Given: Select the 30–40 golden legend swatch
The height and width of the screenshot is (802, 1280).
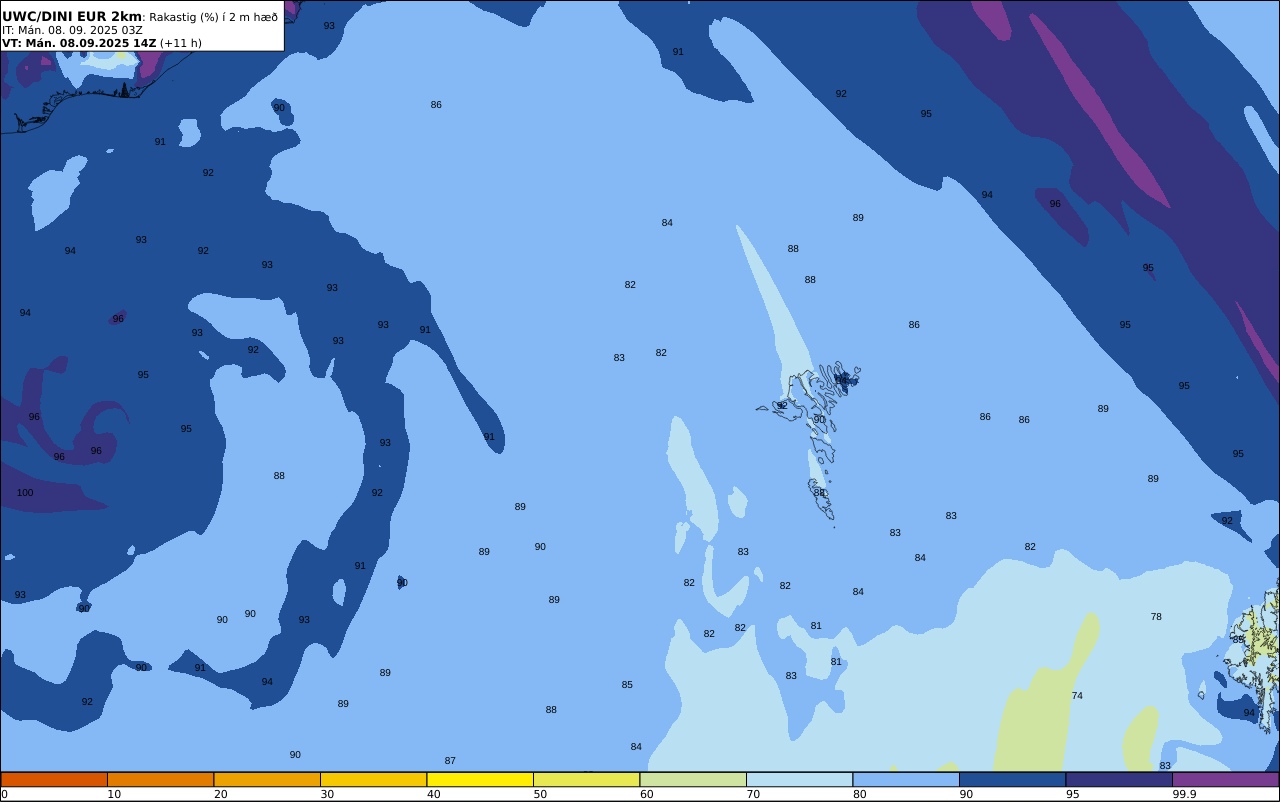Looking at the screenshot, I should (373, 779).
